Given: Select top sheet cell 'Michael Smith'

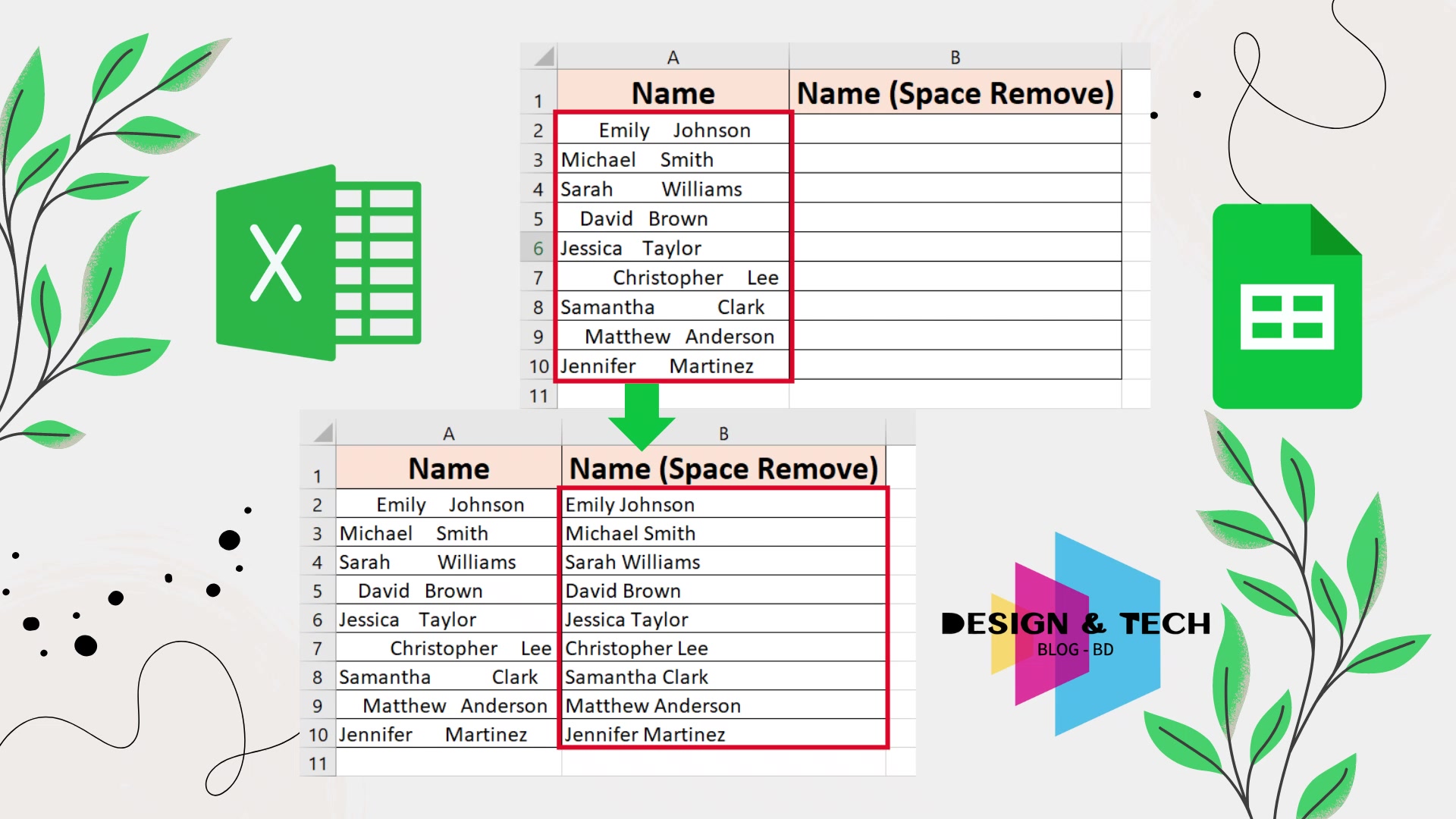Looking at the screenshot, I should pyautogui.click(x=673, y=159).
